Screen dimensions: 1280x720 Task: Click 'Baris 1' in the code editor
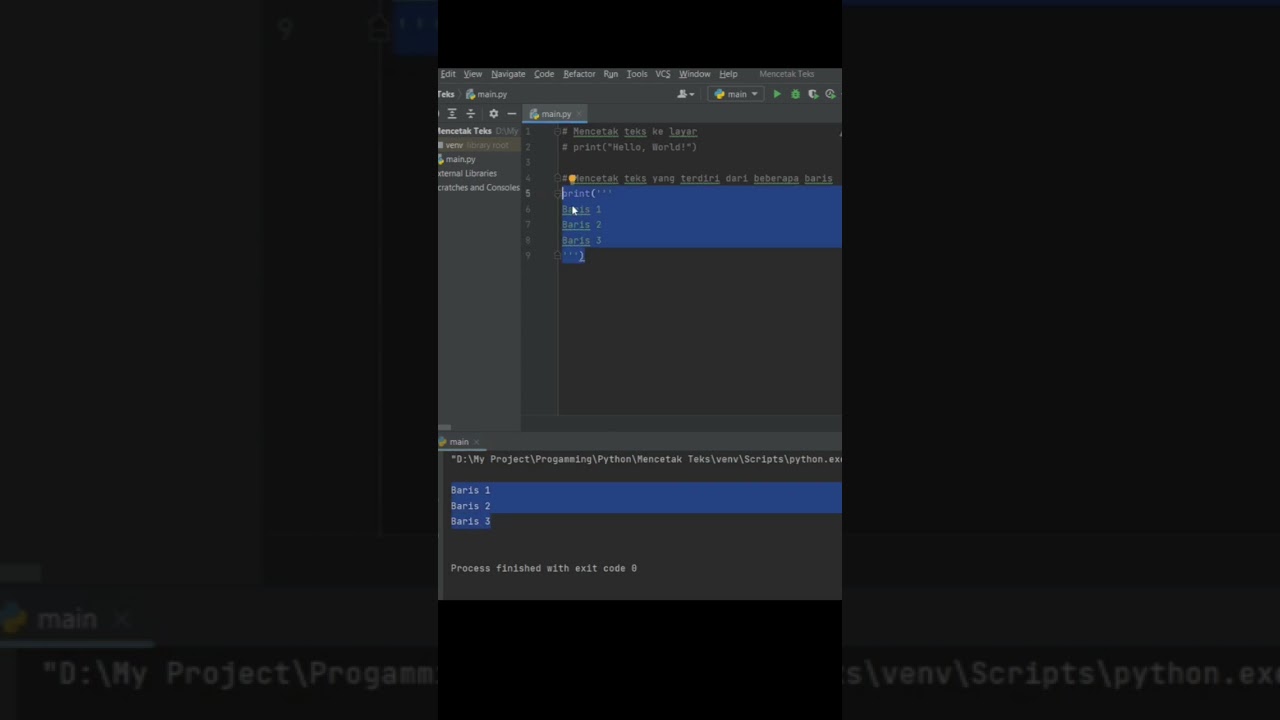pyautogui.click(x=581, y=210)
